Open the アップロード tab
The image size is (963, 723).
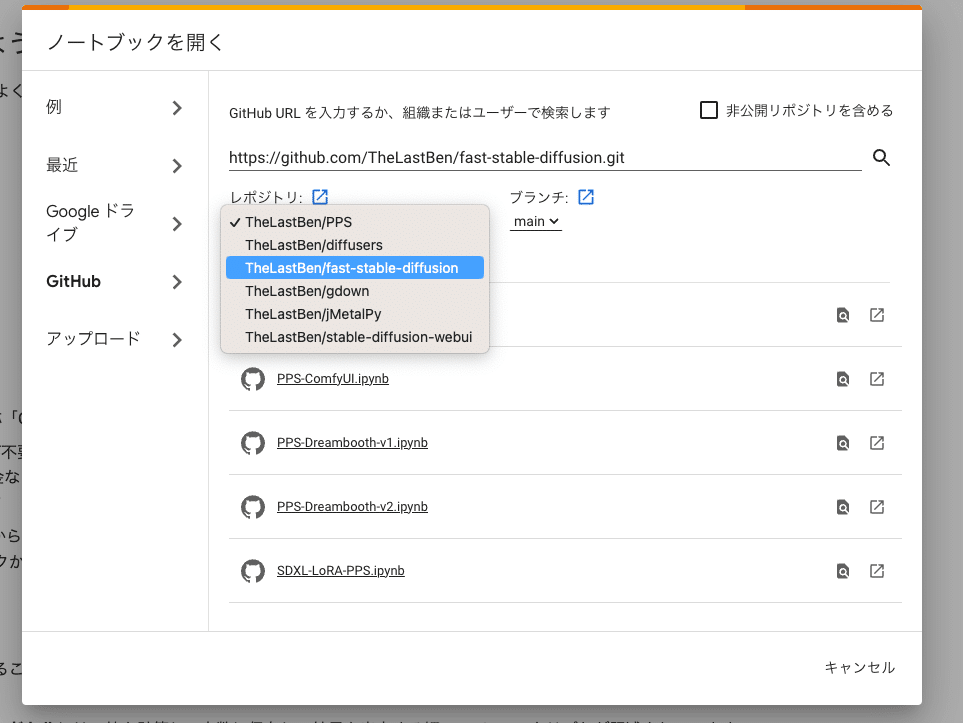(x=115, y=339)
